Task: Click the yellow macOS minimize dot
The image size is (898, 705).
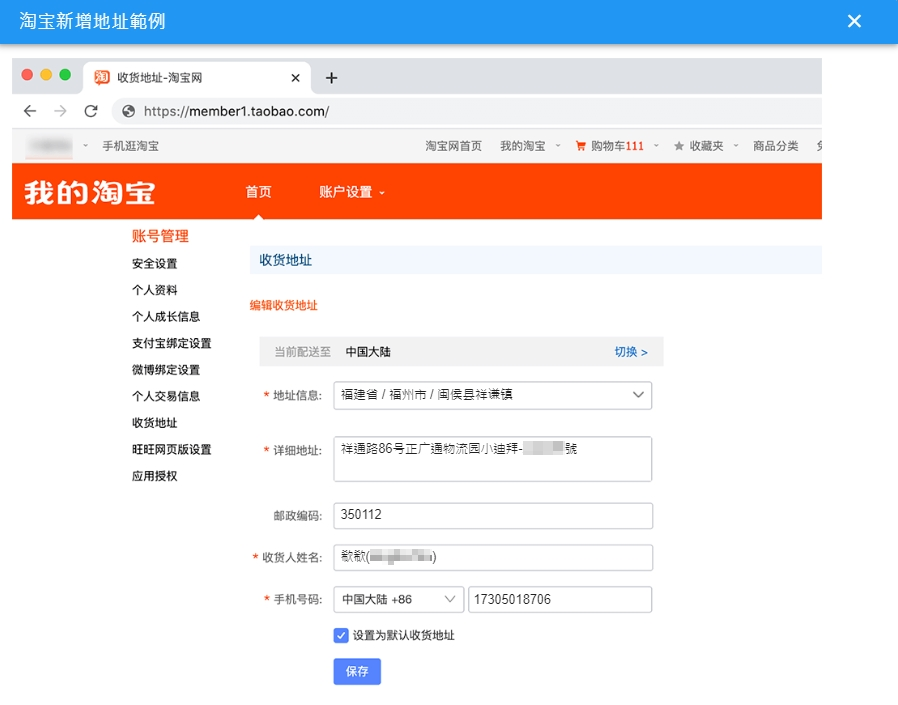Action: tap(46, 74)
